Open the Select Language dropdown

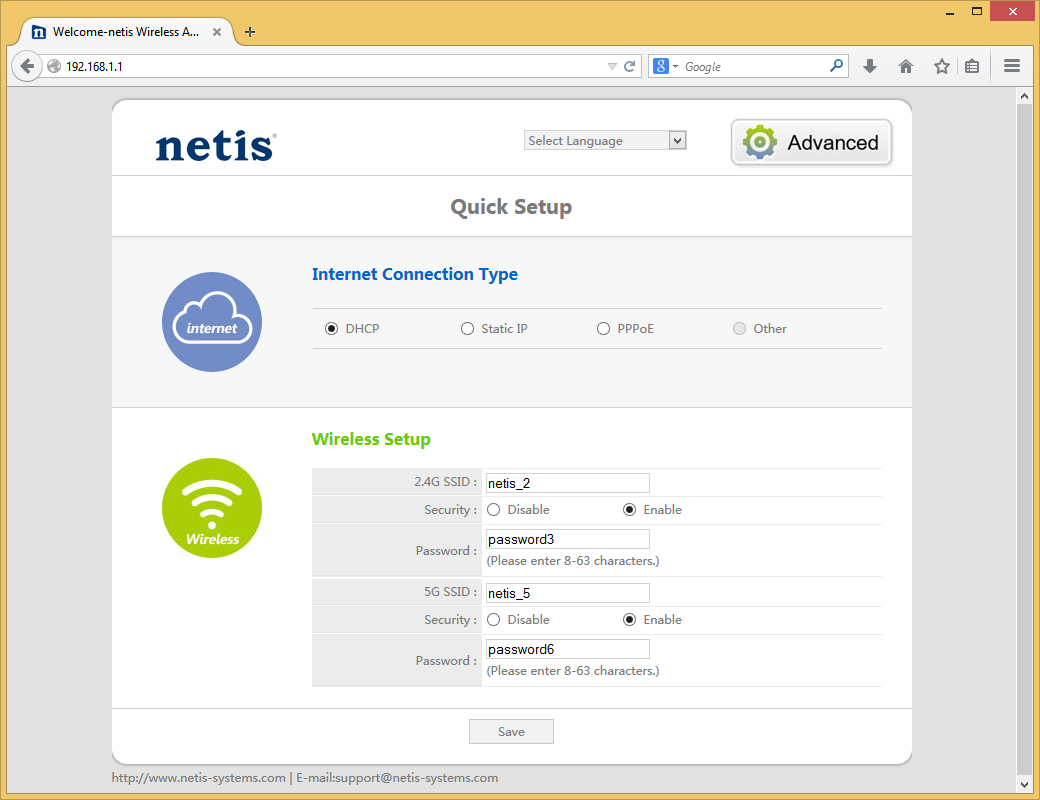[605, 141]
